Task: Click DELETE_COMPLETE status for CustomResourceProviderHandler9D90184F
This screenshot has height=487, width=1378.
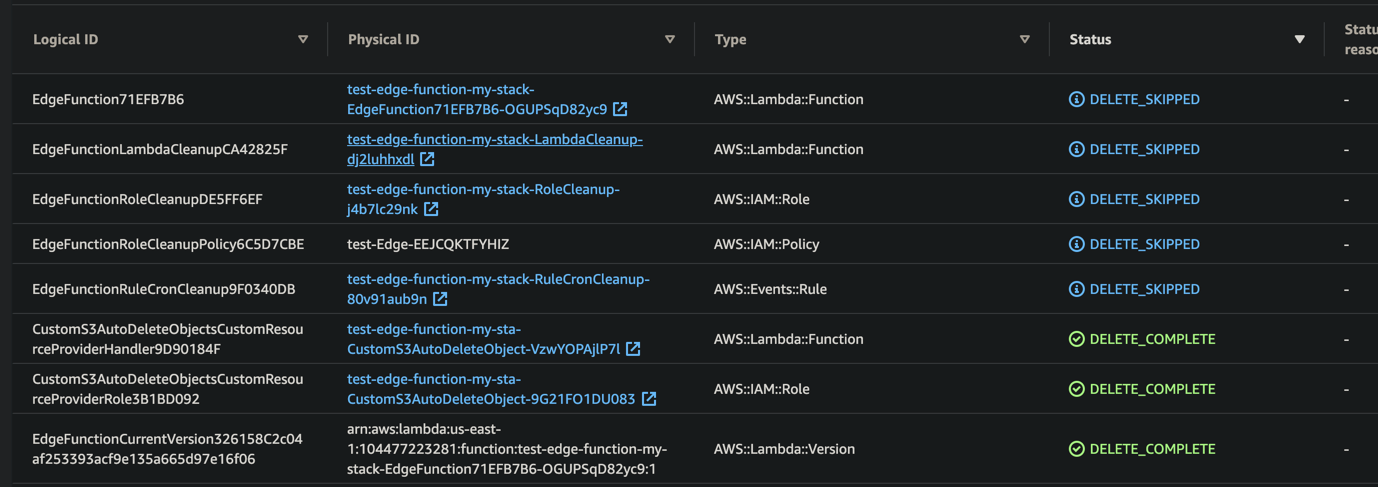Action: (x=1153, y=339)
